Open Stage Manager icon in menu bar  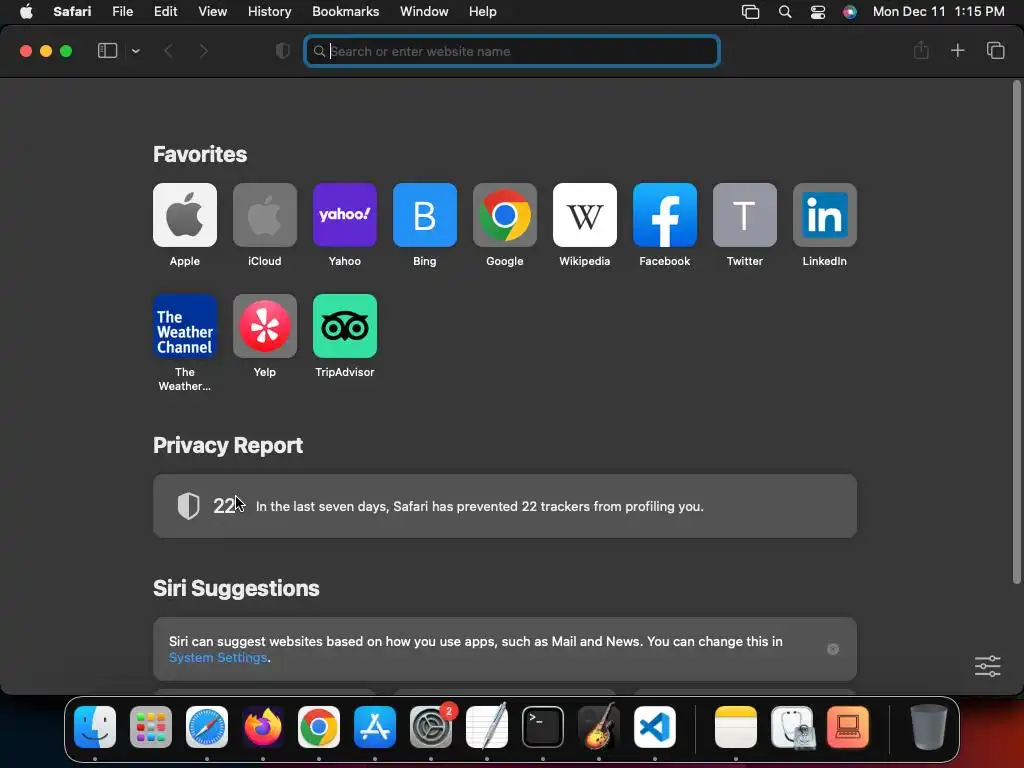point(750,12)
